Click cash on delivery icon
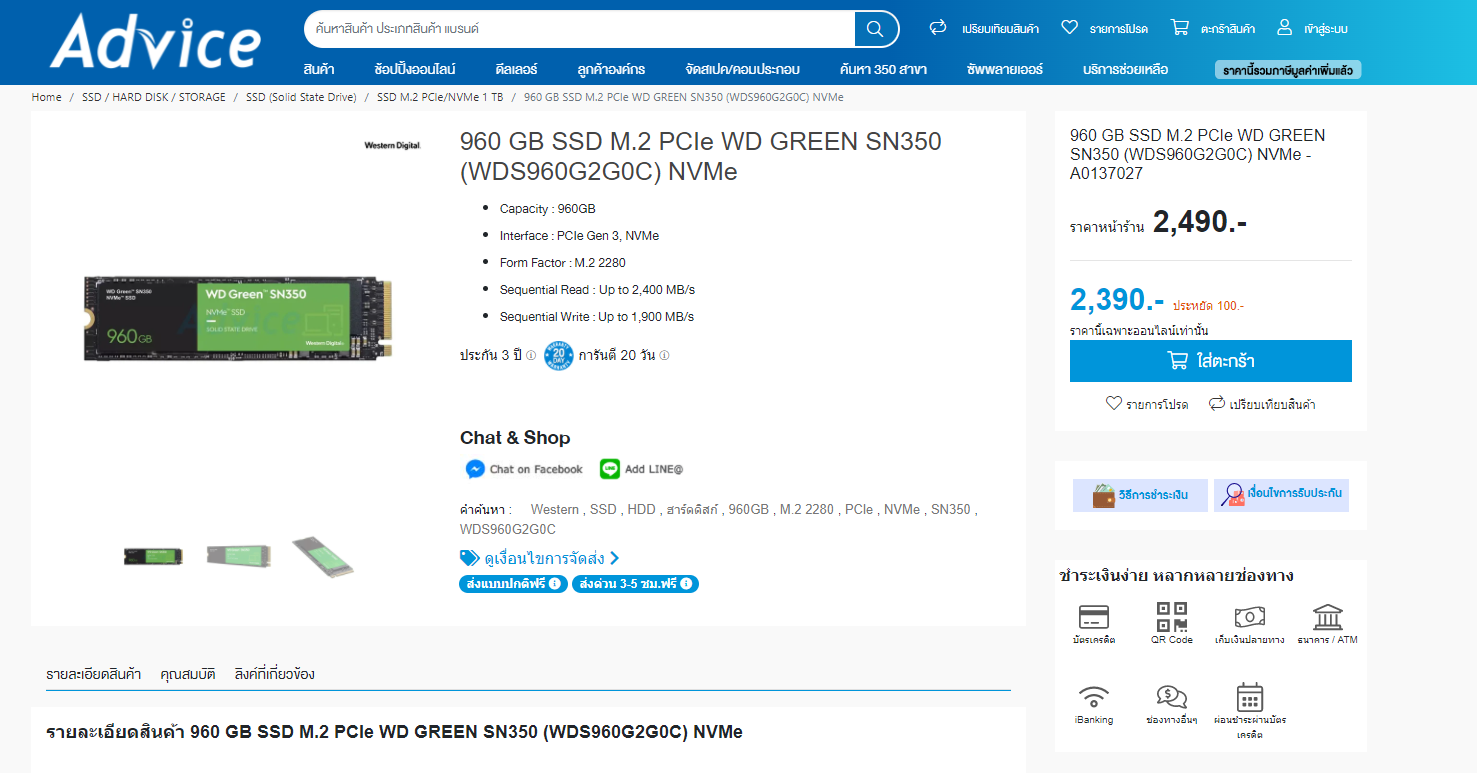The image size is (1477, 773). click(1249, 617)
